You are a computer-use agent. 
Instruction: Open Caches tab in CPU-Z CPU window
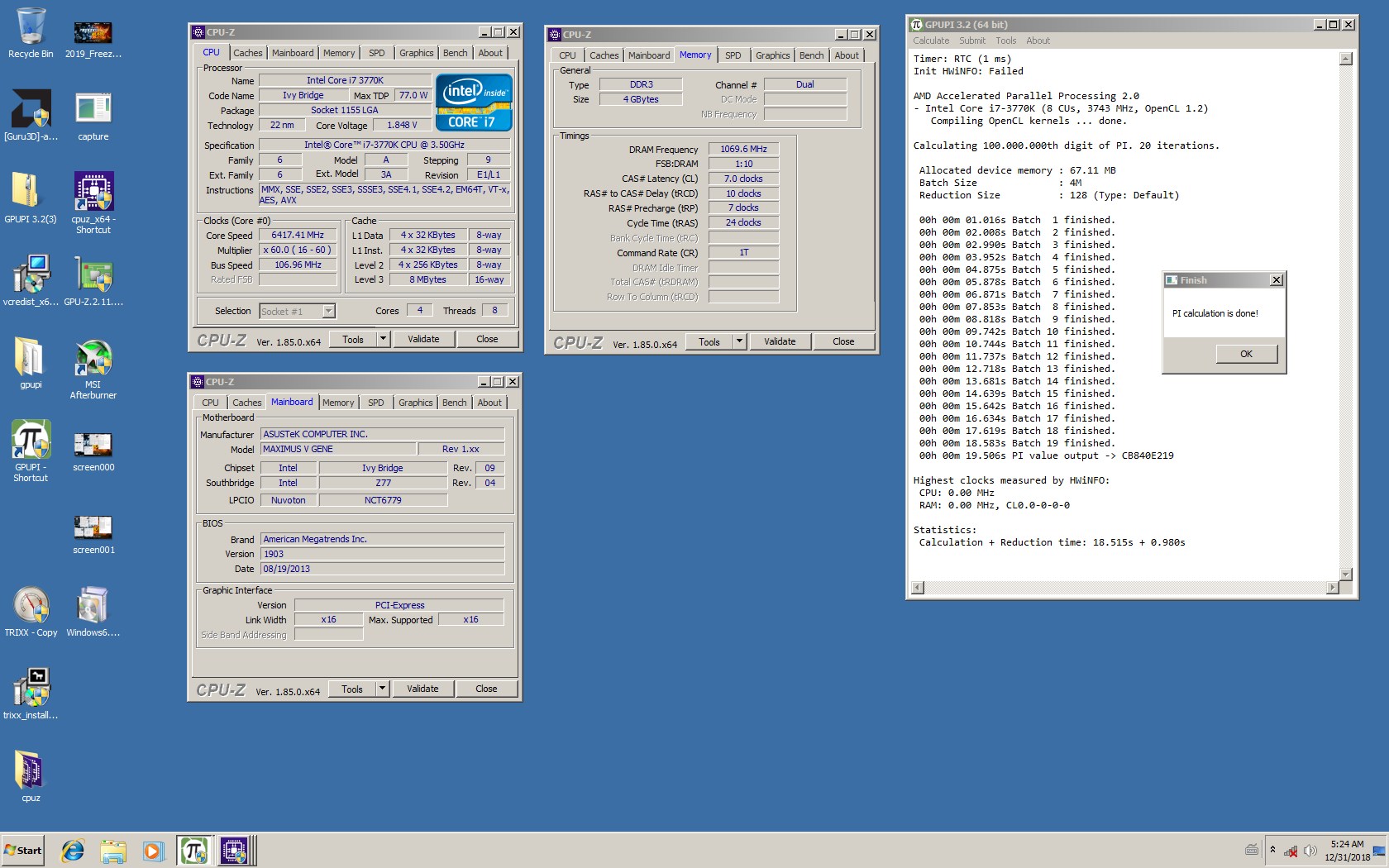pos(247,53)
